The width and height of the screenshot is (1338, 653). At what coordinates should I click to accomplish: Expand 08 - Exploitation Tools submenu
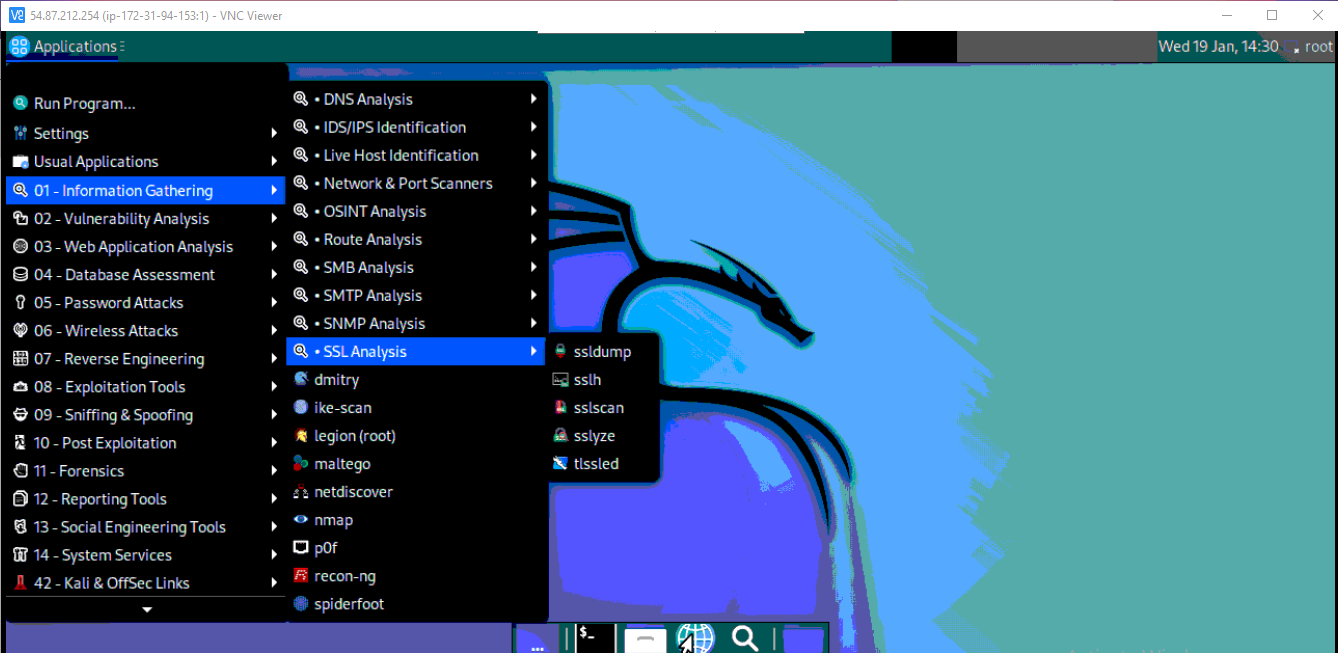[x=146, y=387]
